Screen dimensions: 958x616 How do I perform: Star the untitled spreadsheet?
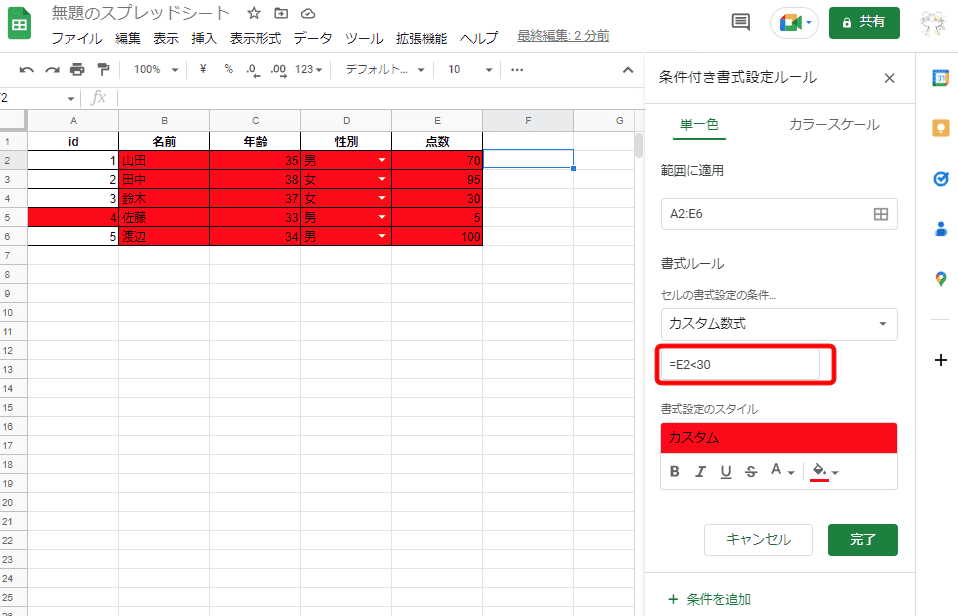click(x=254, y=14)
